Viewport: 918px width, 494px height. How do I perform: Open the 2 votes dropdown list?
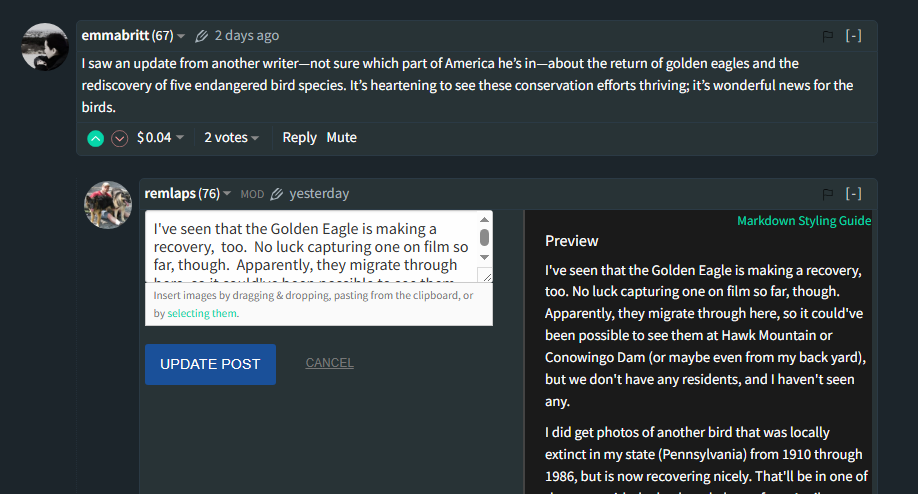(231, 138)
